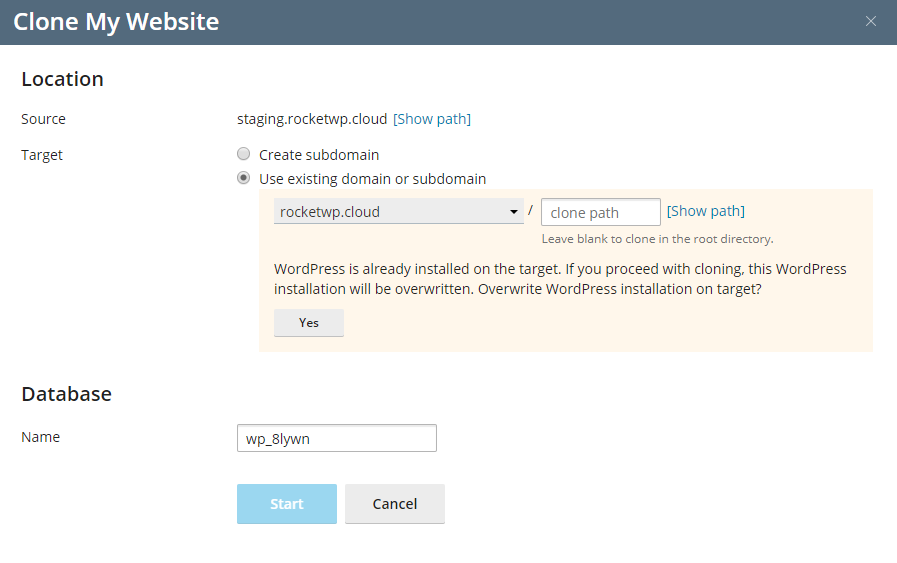Click the Location section heading
The image size is (897, 563).
pyautogui.click(x=62, y=79)
